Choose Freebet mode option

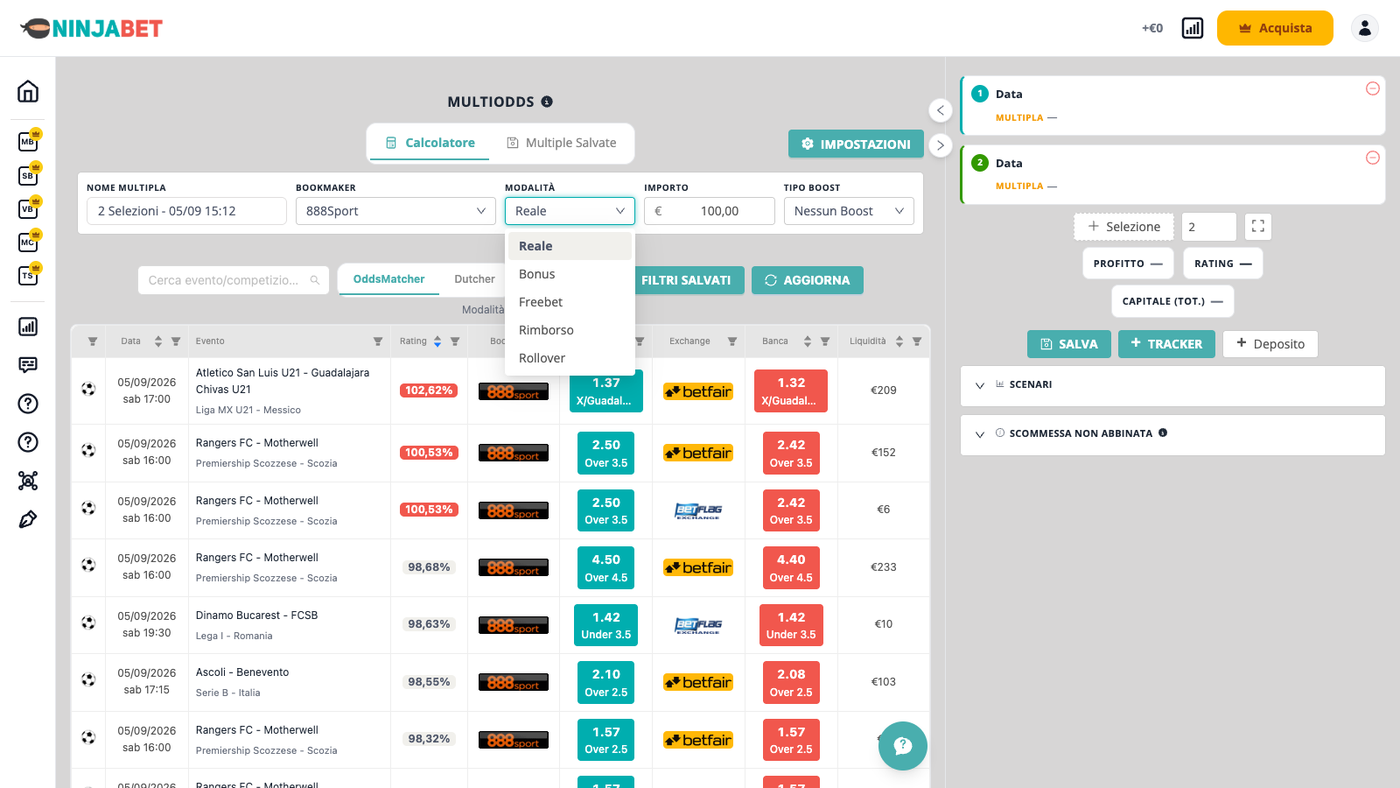point(570,302)
